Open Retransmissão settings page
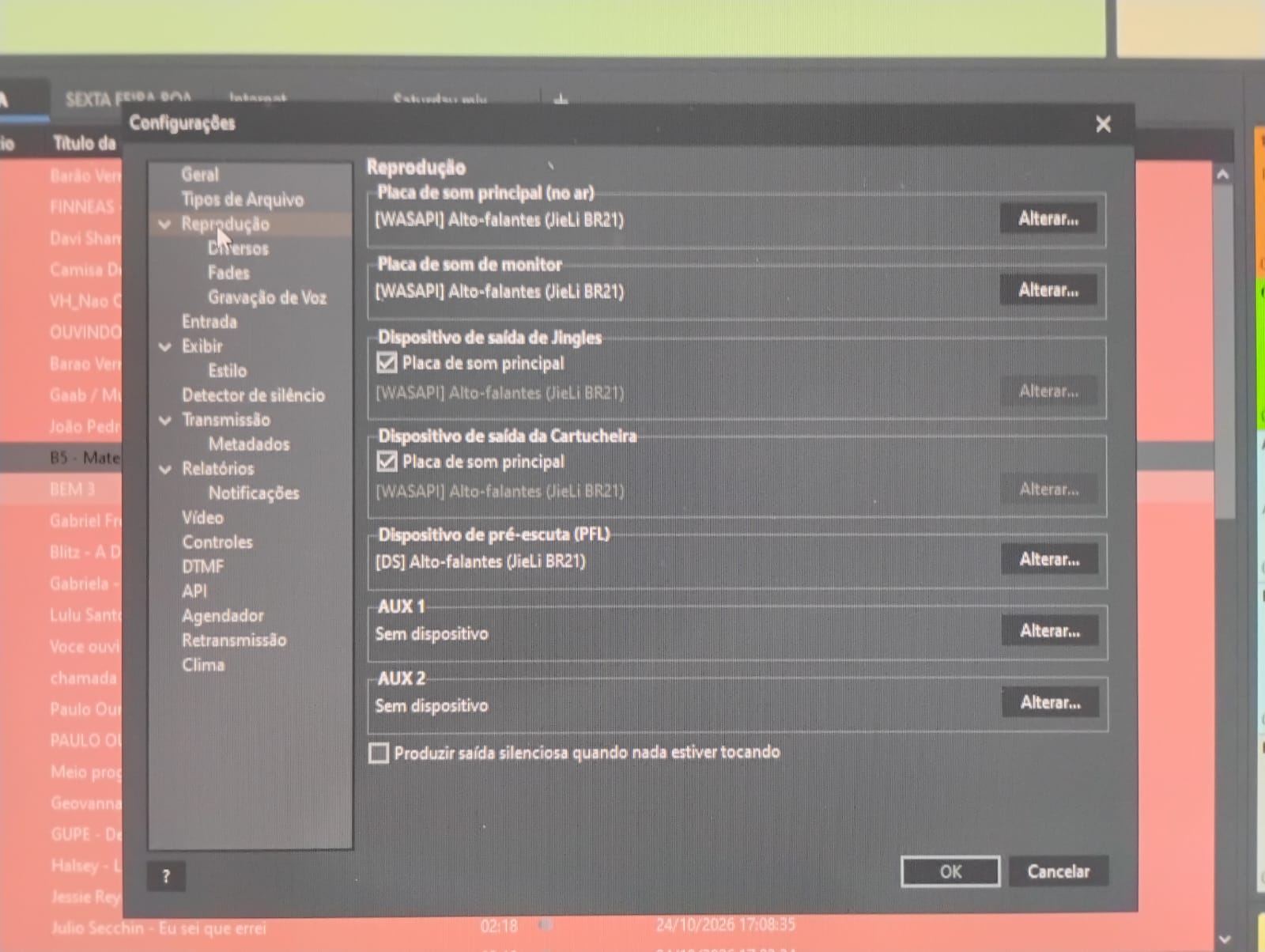Screen dimensions: 1265x952 point(234,640)
